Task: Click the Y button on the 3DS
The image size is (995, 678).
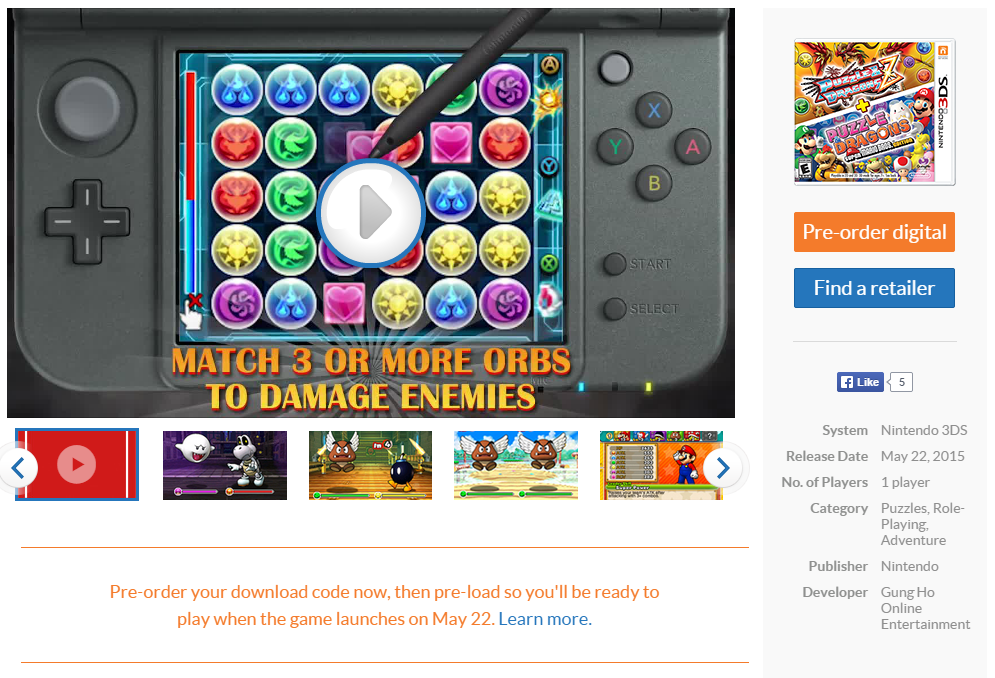Action: coord(615,147)
